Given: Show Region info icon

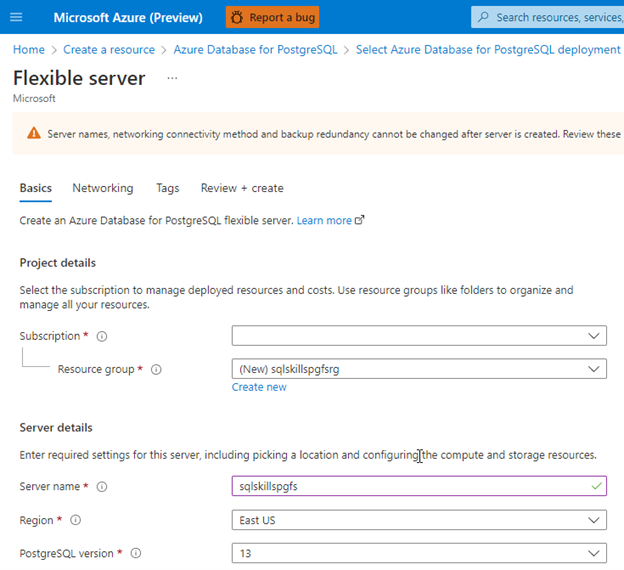Looking at the screenshot, I should tap(76, 520).
